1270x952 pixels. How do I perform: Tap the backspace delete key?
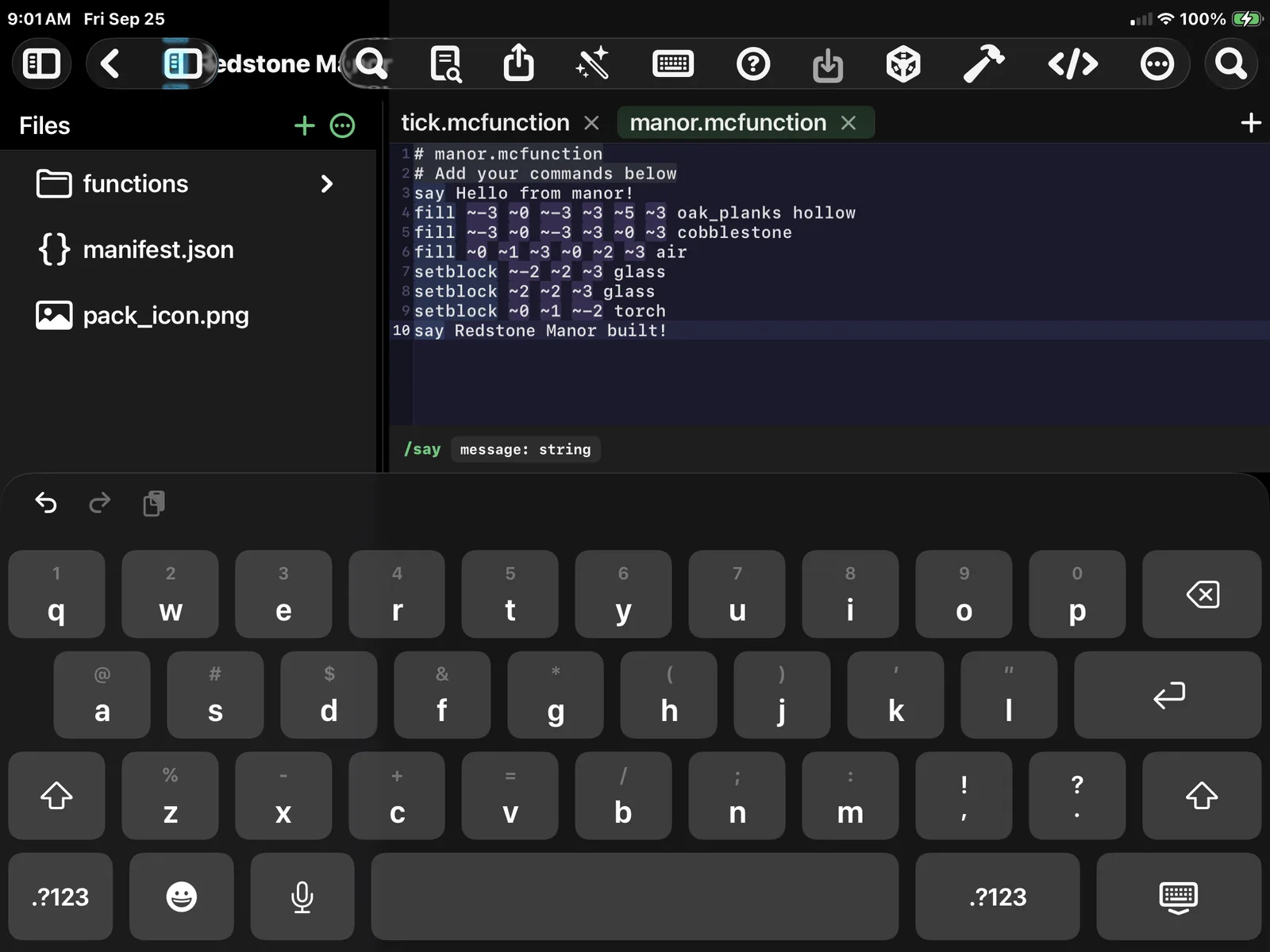click(1202, 594)
